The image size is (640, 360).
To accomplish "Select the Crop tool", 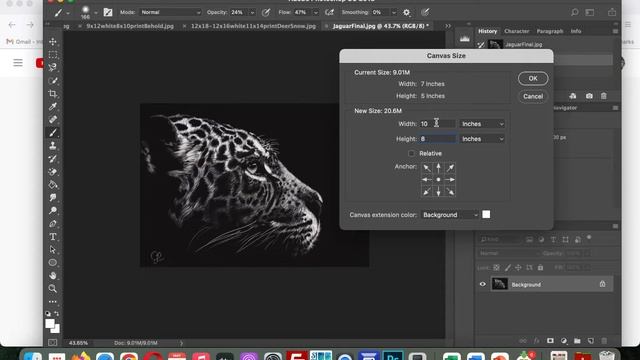I will point(53,94).
